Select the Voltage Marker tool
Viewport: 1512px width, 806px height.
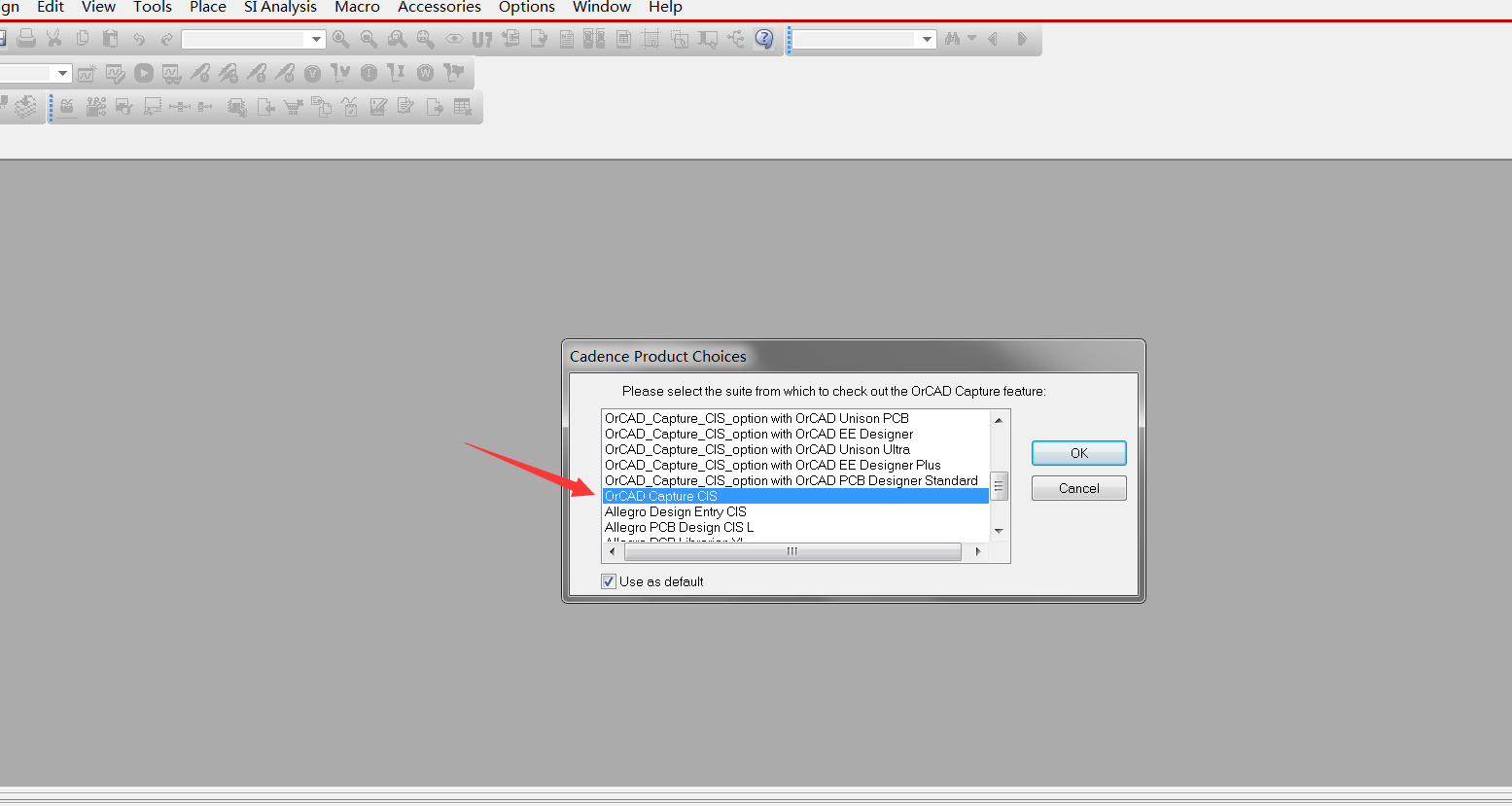(312, 73)
